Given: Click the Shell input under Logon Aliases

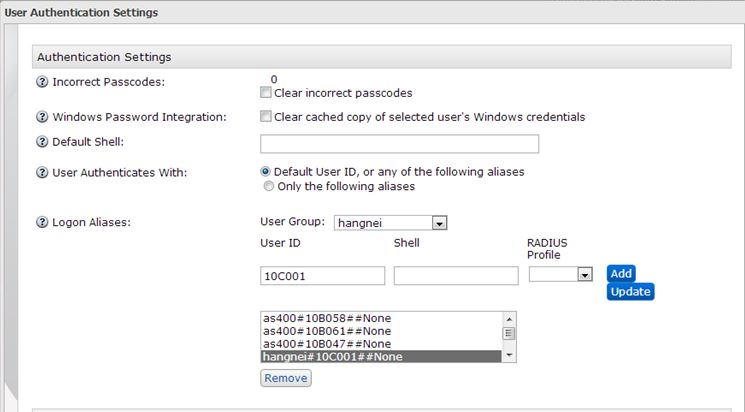Looking at the screenshot, I should pyautogui.click(x=456, y=275).
